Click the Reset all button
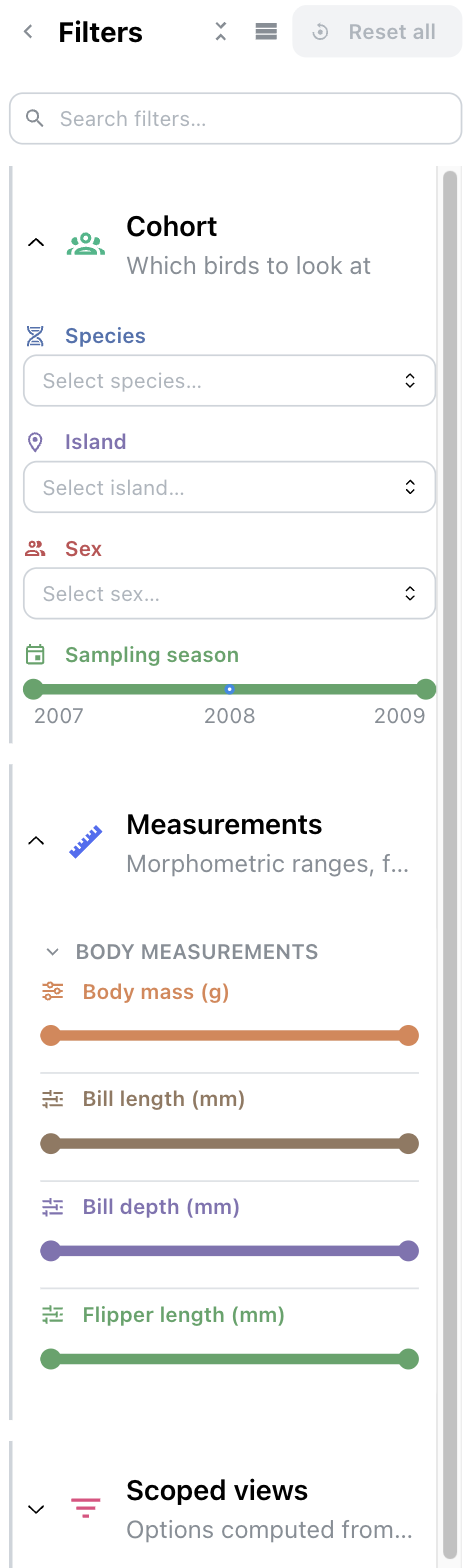The width and height of the screenshot is (471, 1568). [x=377, y=32]
